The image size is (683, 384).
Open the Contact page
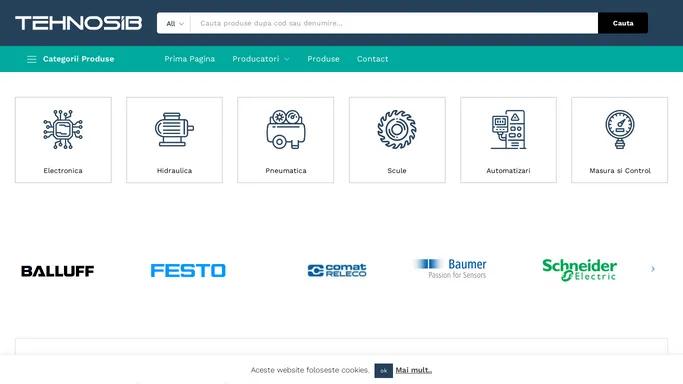coord(372,59)
